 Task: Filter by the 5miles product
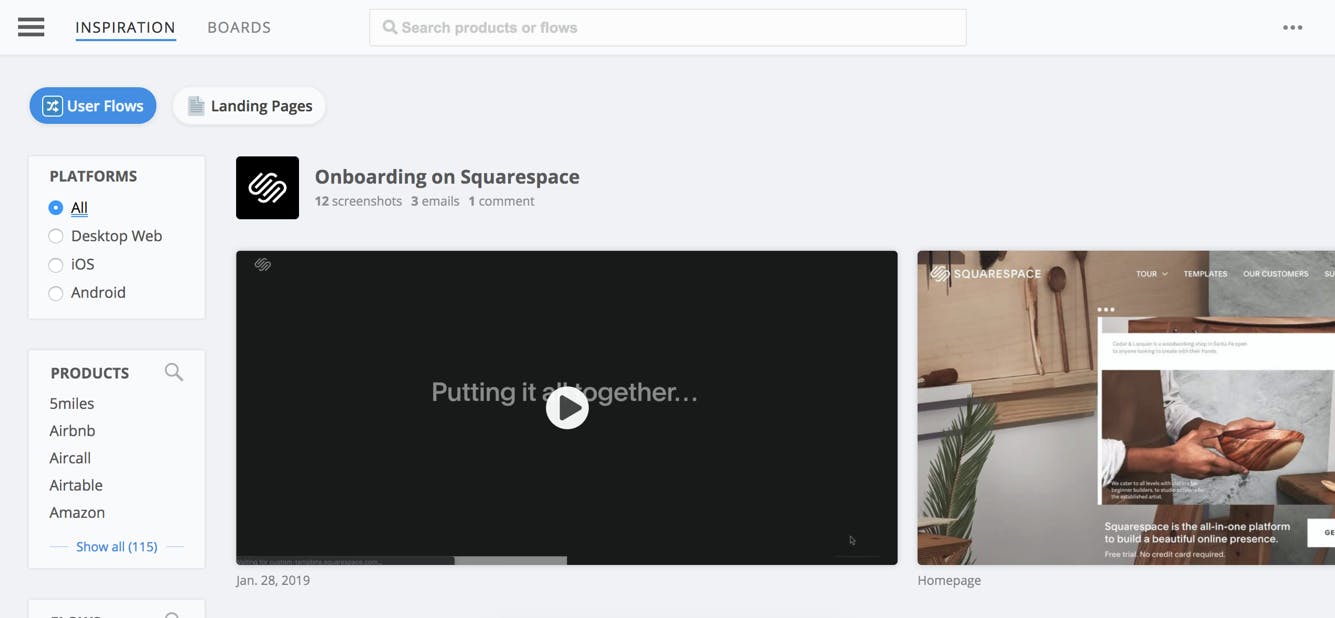72,403
